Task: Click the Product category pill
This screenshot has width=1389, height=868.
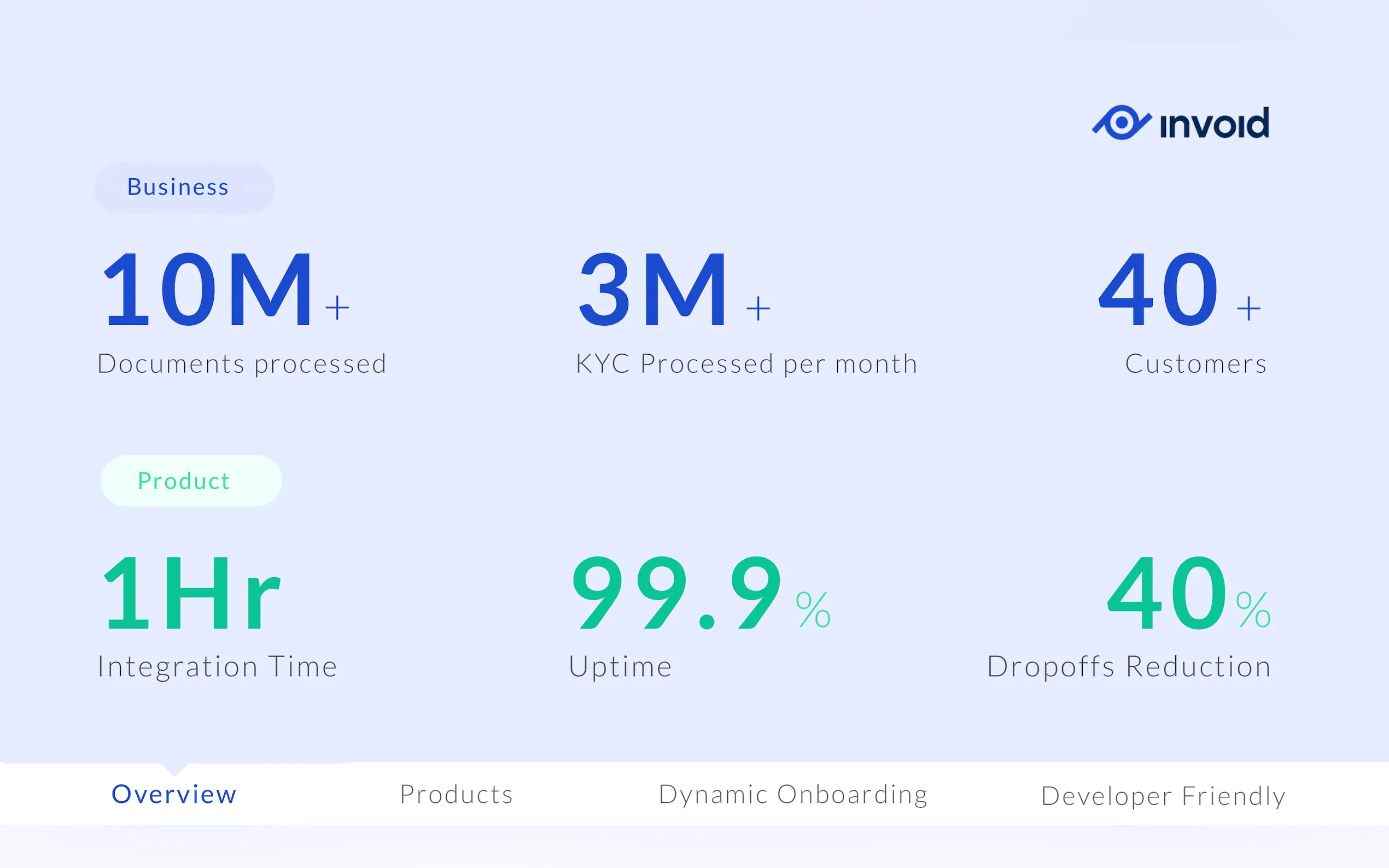Action: (191, 481)
